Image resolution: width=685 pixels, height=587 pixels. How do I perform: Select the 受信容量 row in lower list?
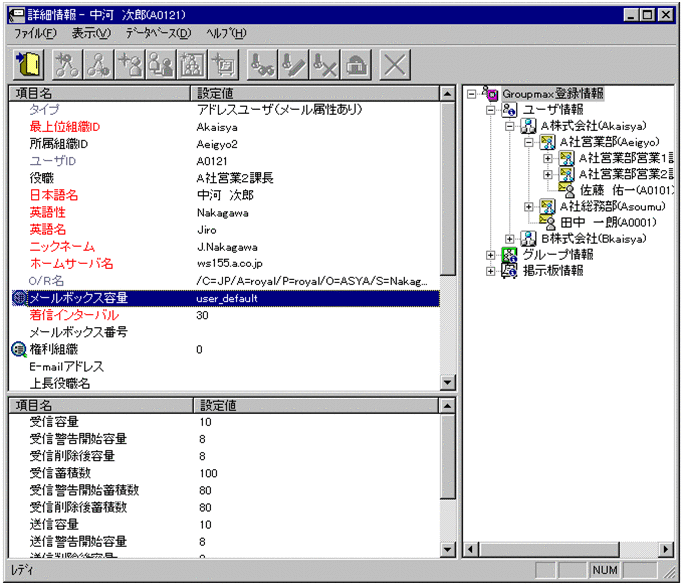click(x=225, y=422)
